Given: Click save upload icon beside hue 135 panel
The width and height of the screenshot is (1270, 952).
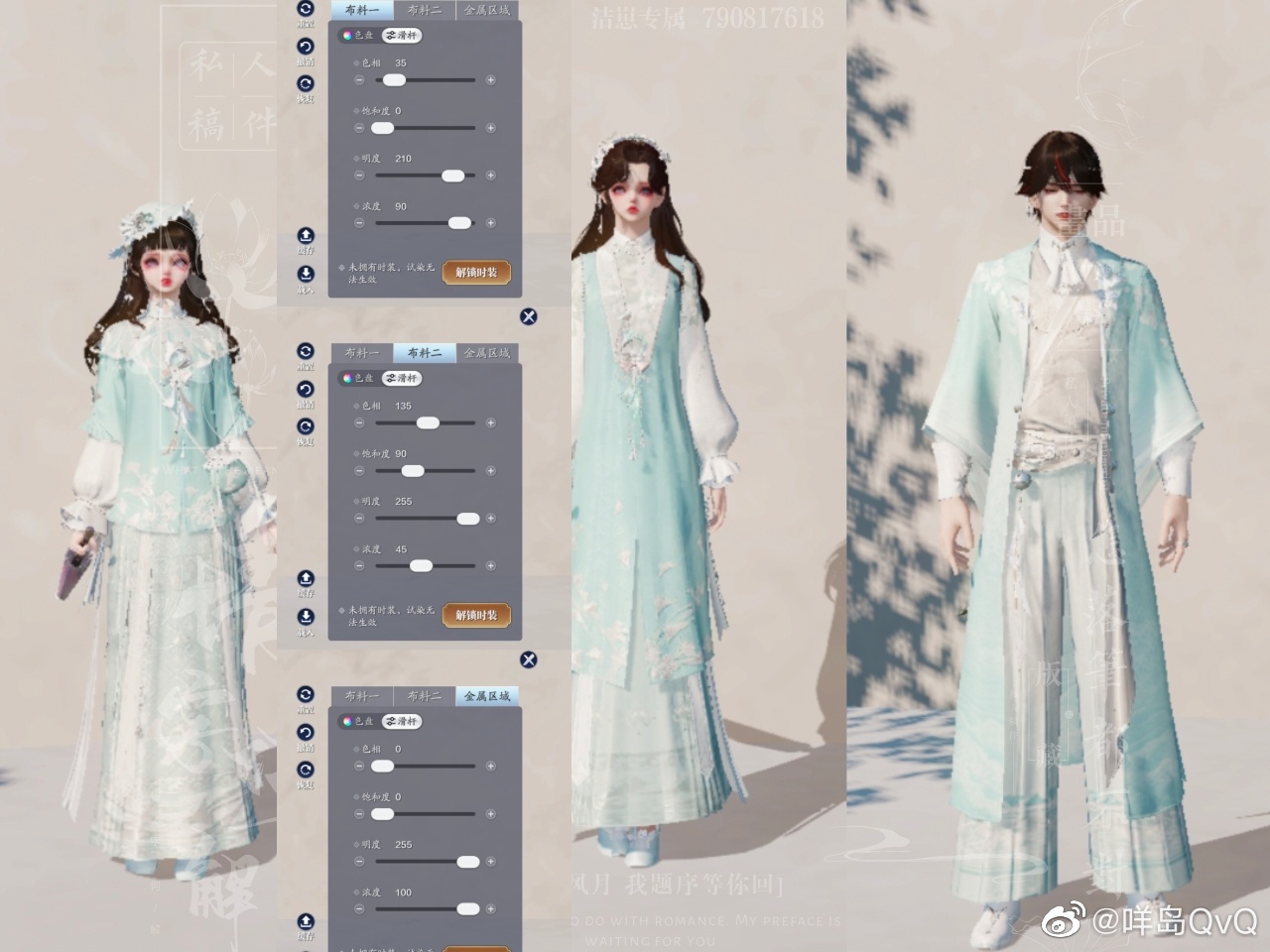Looking at the screenshot, I should 306,578.
